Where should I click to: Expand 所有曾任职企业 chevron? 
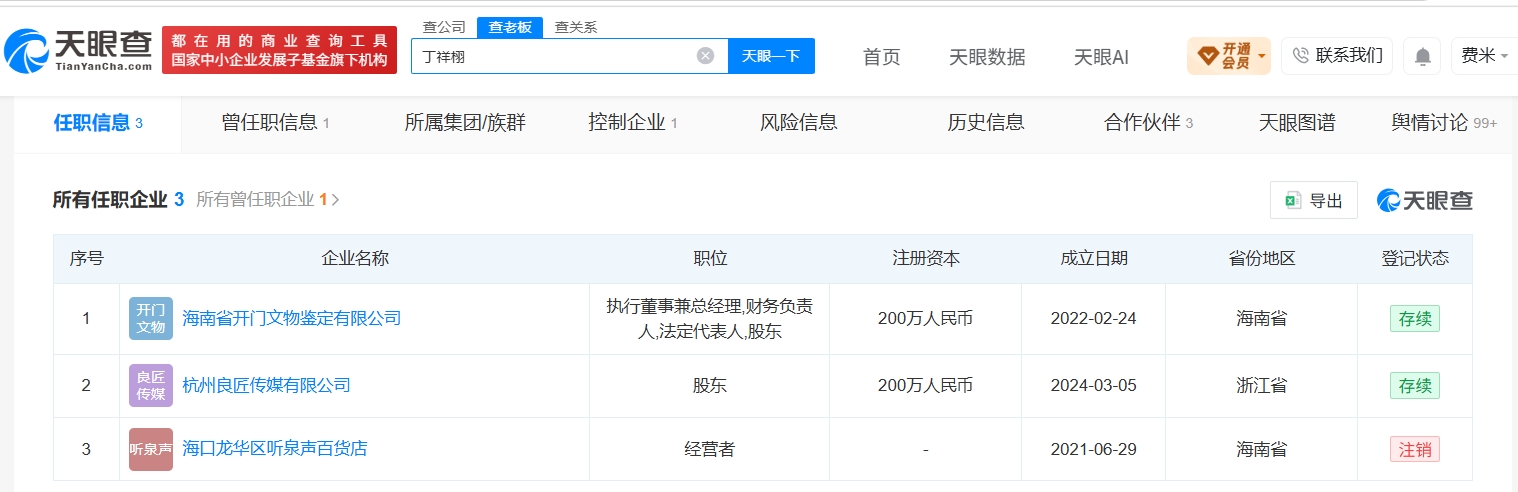(x=335, y=200)
